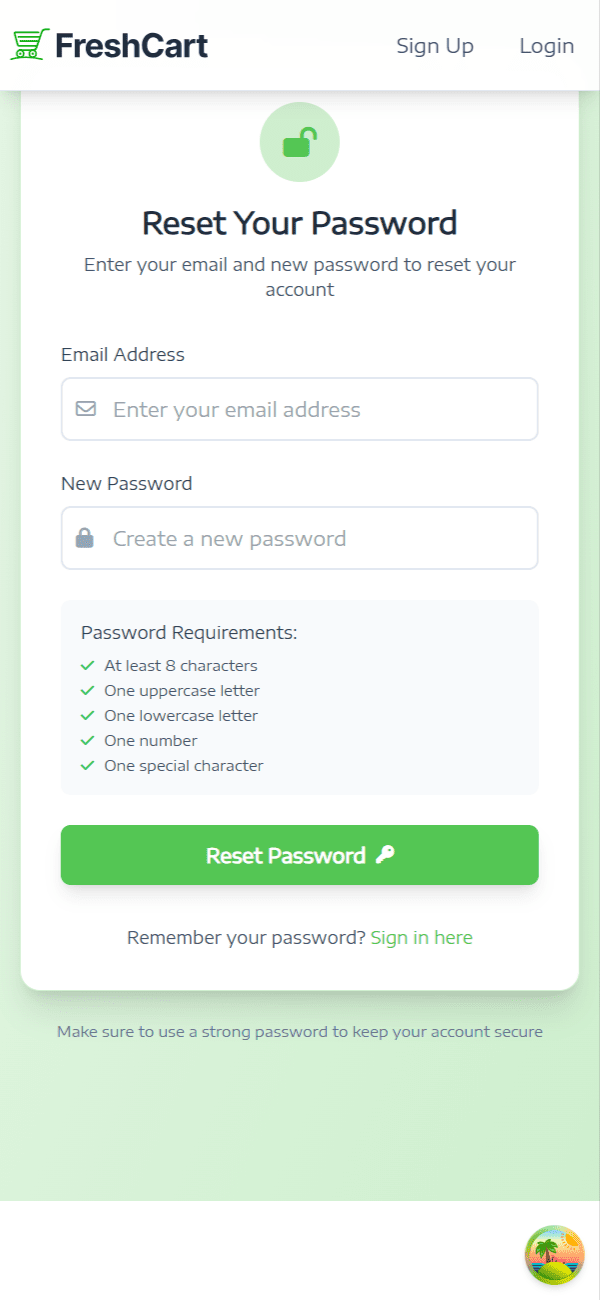The width and height of the screenshot is (600, 1300).
Task: Go to the Login page
Action: [x=546, y=46]
